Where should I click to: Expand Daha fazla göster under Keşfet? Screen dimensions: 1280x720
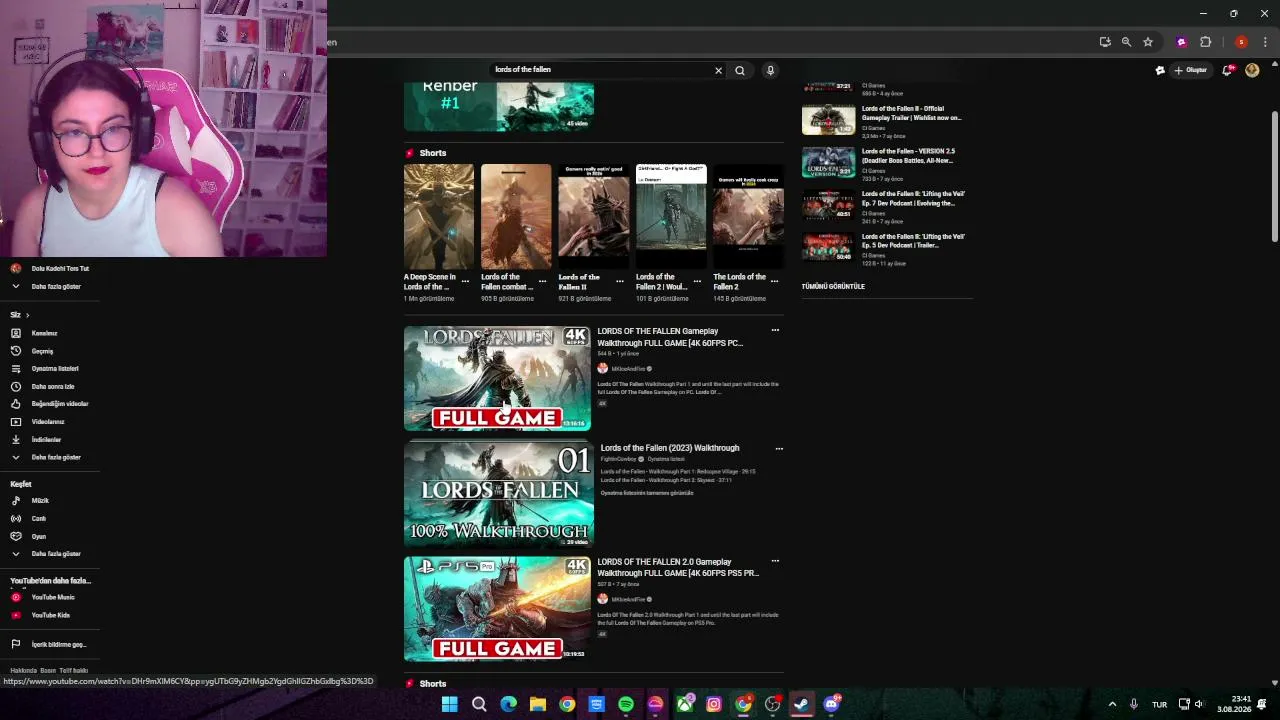56,554
